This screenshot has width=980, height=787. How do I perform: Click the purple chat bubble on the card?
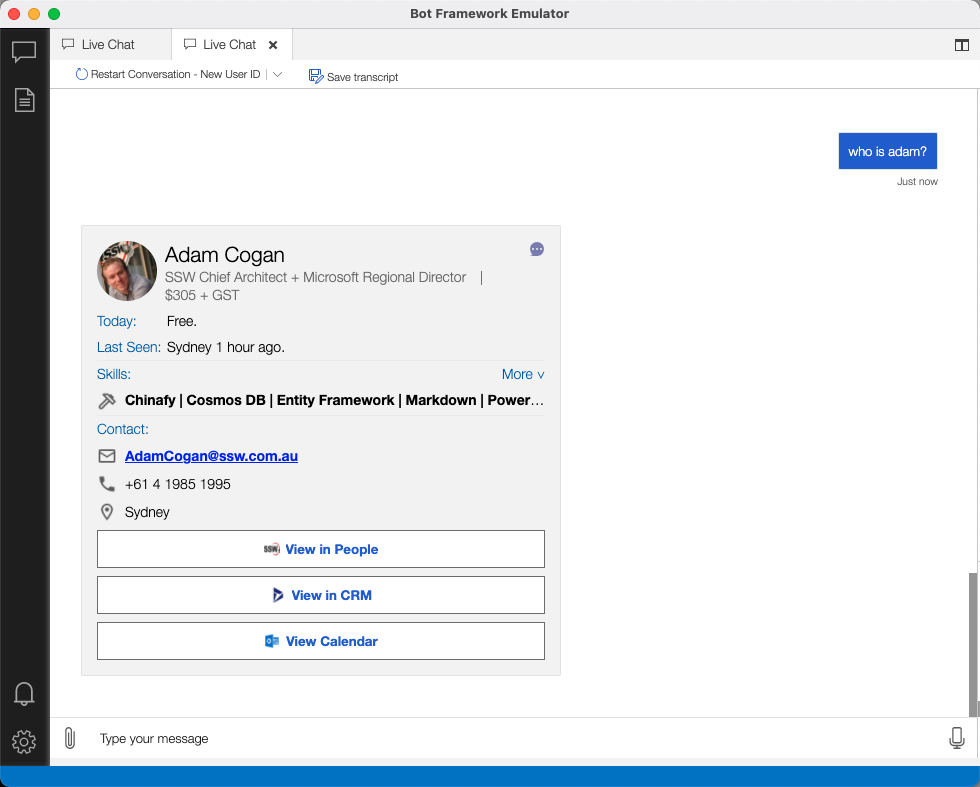[x=537, y=249]
